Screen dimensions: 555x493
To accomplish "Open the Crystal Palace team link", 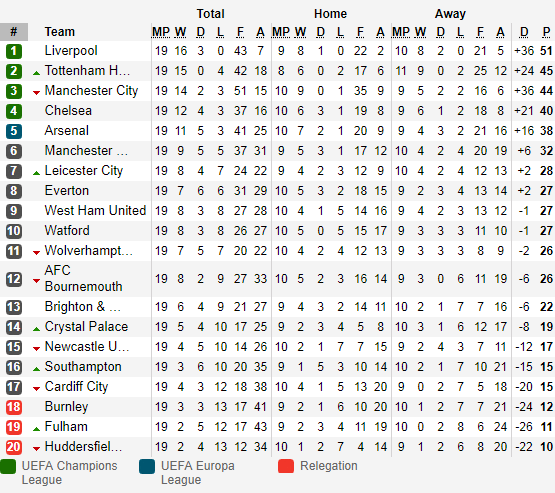I will tap(86, 326).
